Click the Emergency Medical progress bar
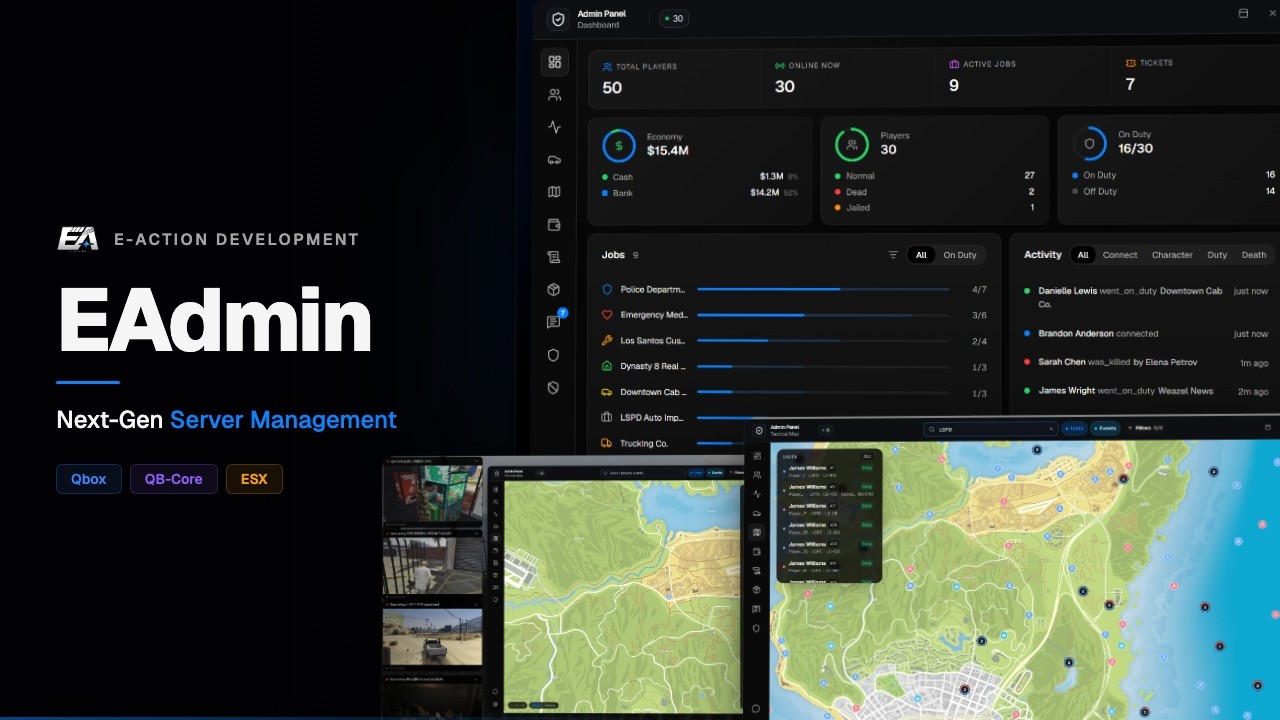 [x=823, y=315]
